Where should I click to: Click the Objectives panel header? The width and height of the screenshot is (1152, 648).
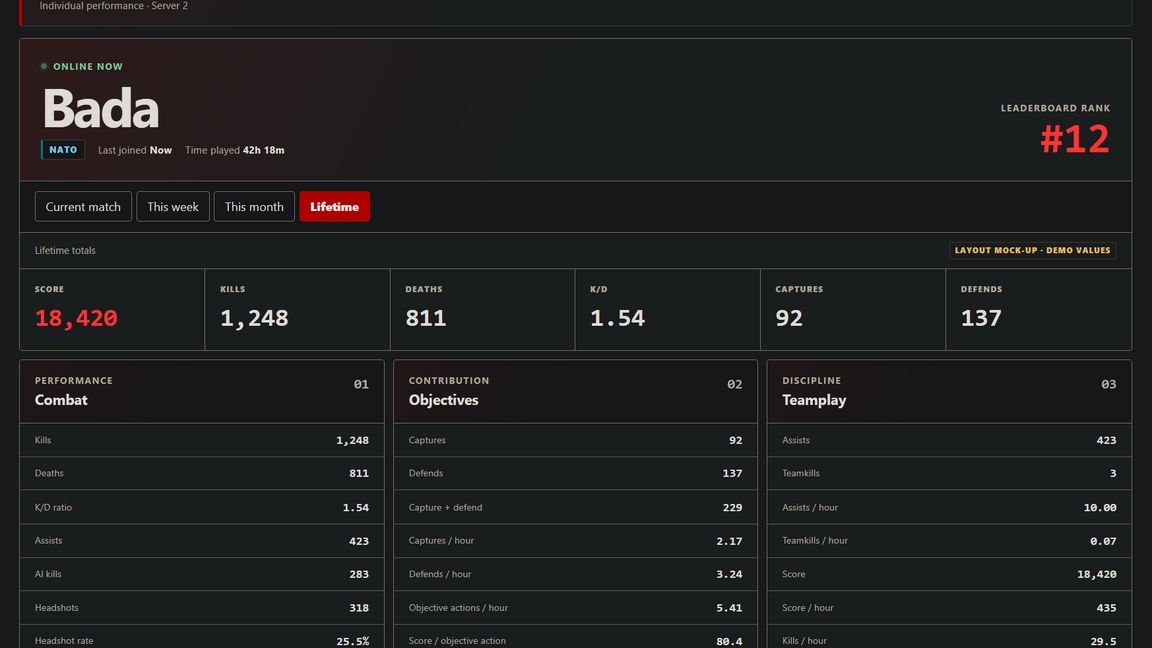pyautogui.click(x=575, y=391)
